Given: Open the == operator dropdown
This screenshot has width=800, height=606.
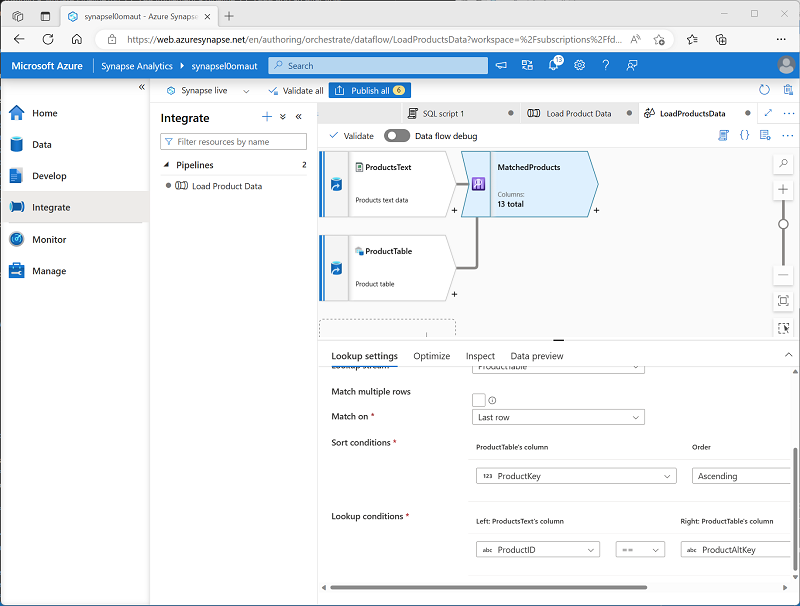Looking at the screenshot, I should click(640, 550).
